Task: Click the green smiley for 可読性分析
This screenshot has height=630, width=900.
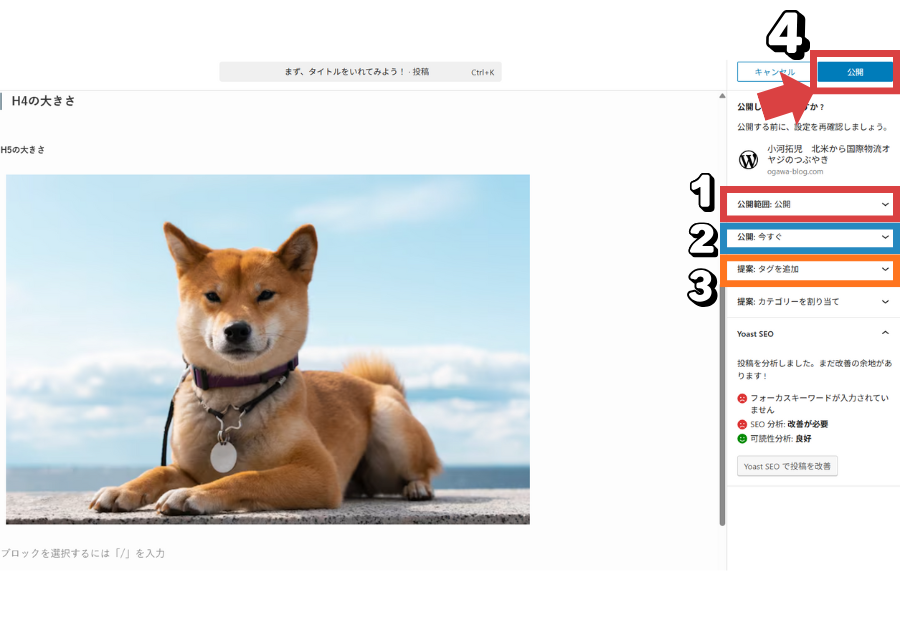Action: (742, 438)
